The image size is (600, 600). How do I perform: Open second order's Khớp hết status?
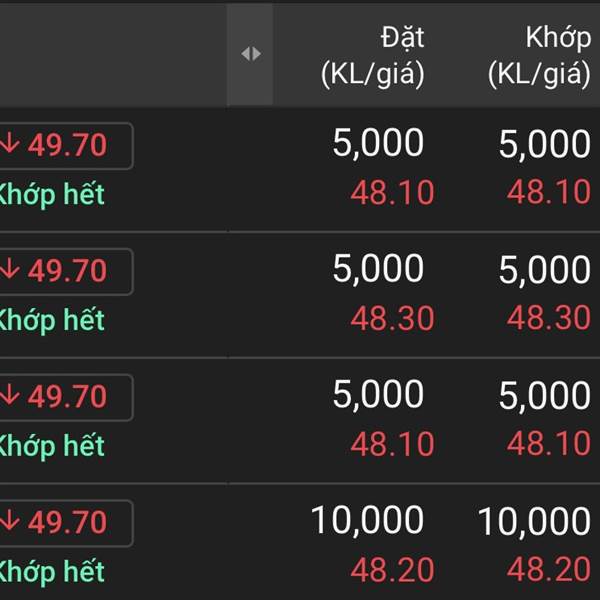click(x=52, y=321)
